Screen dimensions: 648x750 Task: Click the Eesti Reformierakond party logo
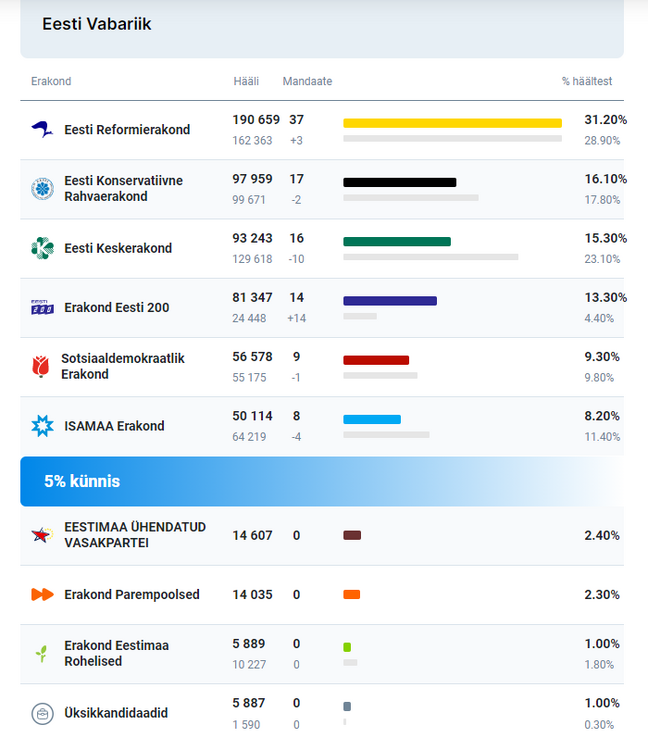[42, 129]
